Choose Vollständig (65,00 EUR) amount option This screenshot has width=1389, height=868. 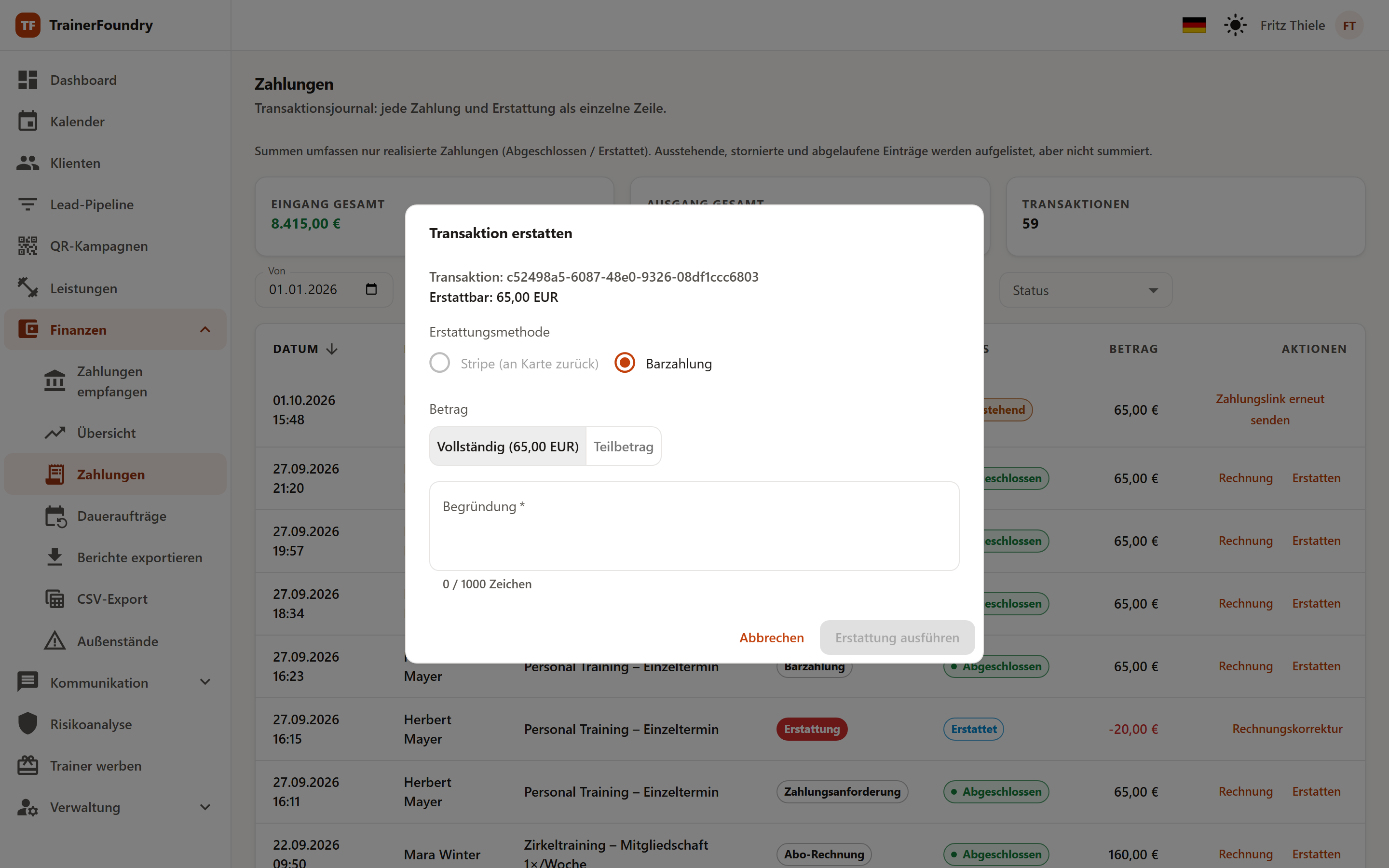click(507, 446)
